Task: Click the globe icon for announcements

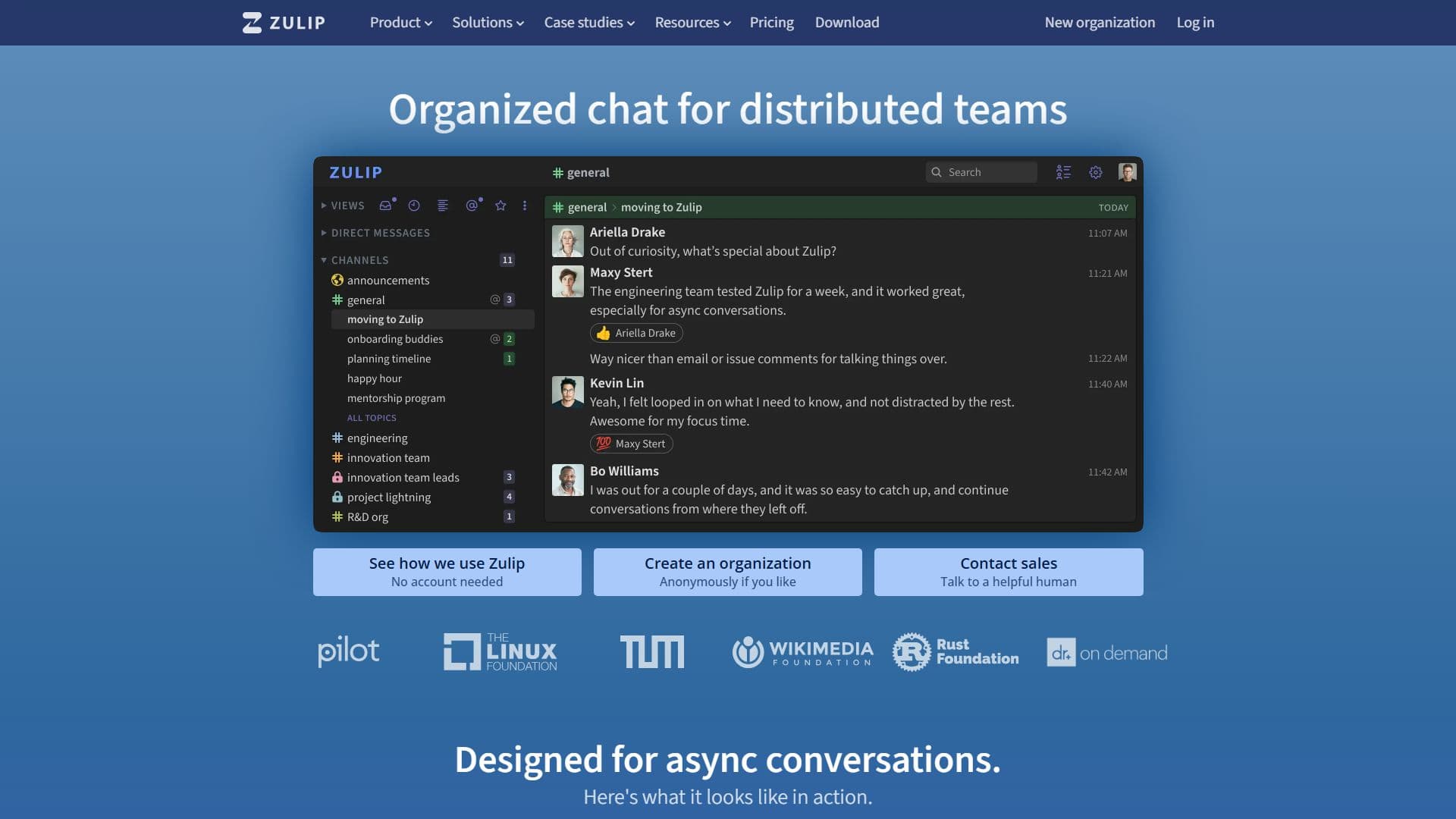Action: point(337,280)
